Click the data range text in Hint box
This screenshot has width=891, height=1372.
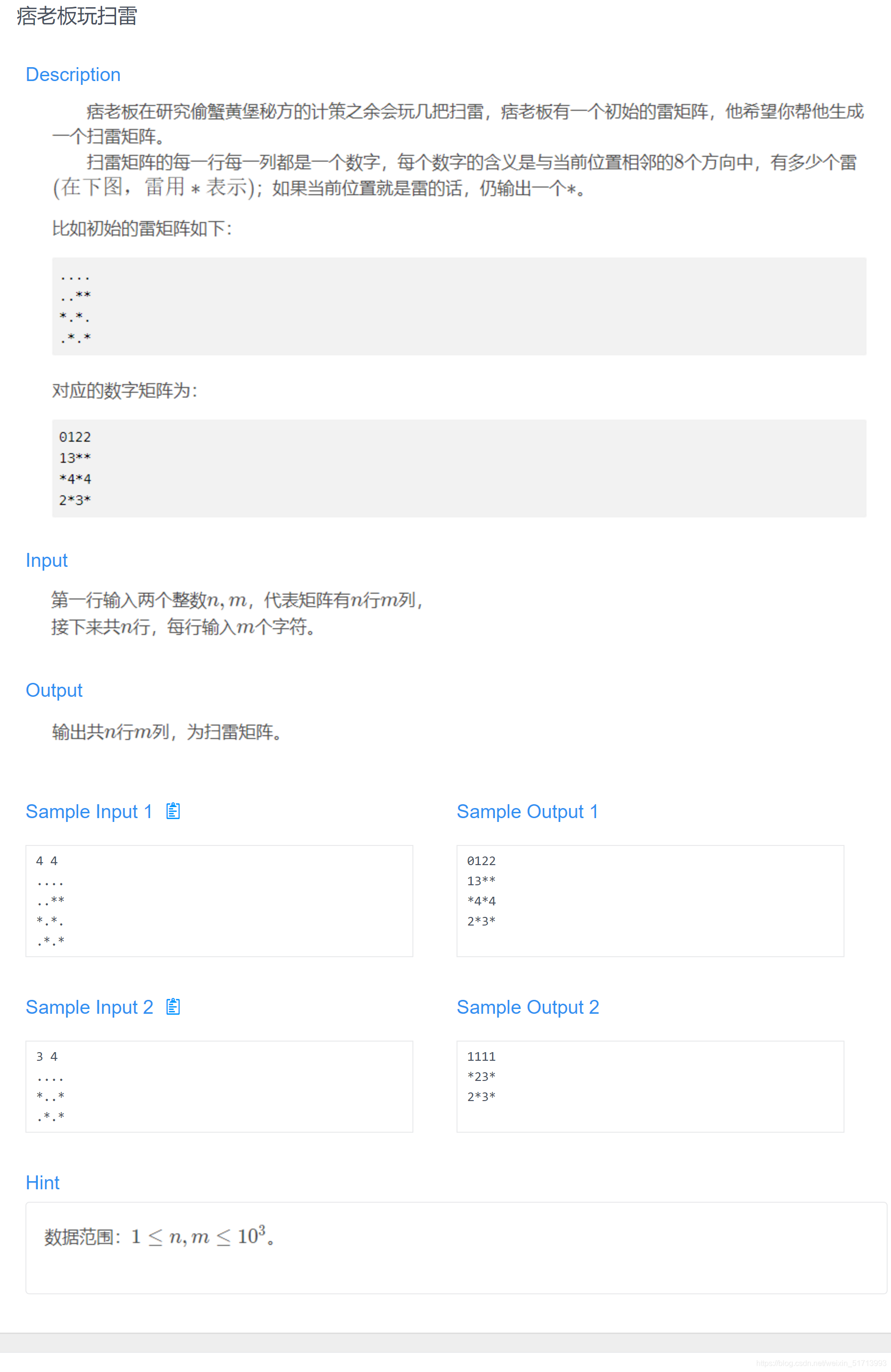click(x=159, y=1236)
